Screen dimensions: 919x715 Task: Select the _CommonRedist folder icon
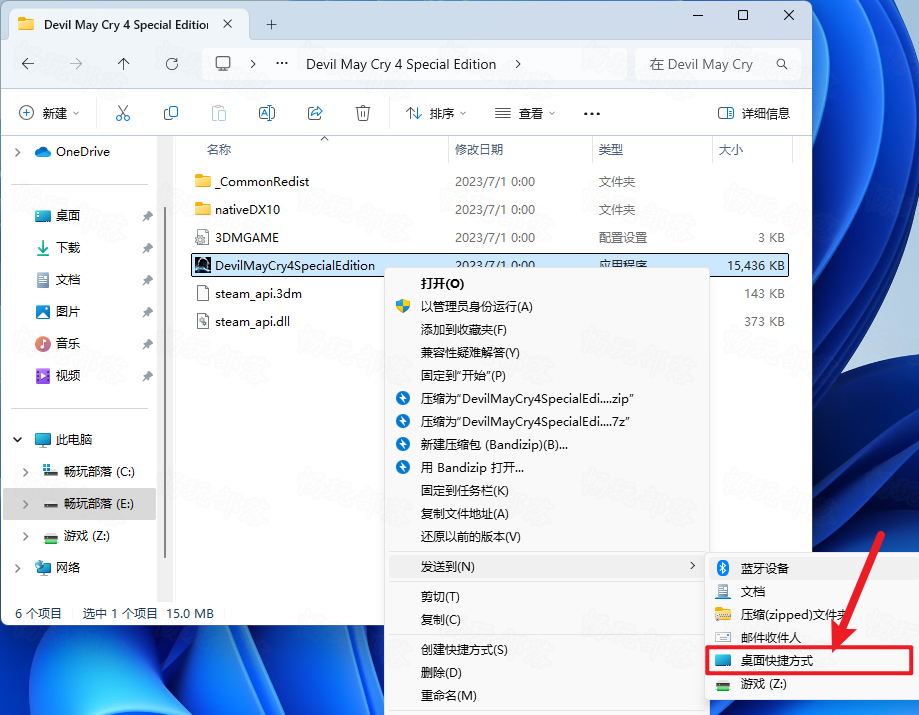[x=203, y=181]
